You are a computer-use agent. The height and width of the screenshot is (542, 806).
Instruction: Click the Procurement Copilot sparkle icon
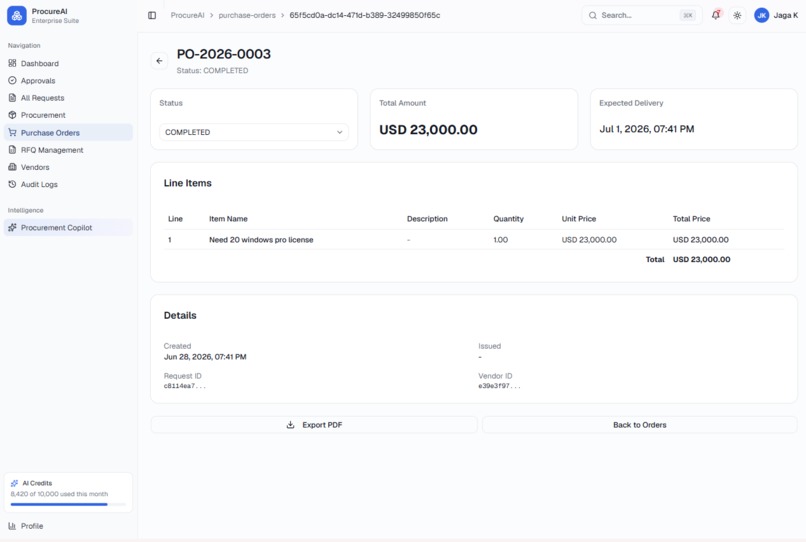click(12, 227)
